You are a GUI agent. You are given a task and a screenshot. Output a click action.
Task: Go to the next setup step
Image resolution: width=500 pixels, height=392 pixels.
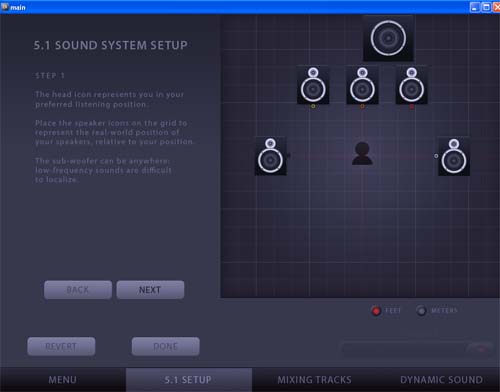tap(150, 290)
